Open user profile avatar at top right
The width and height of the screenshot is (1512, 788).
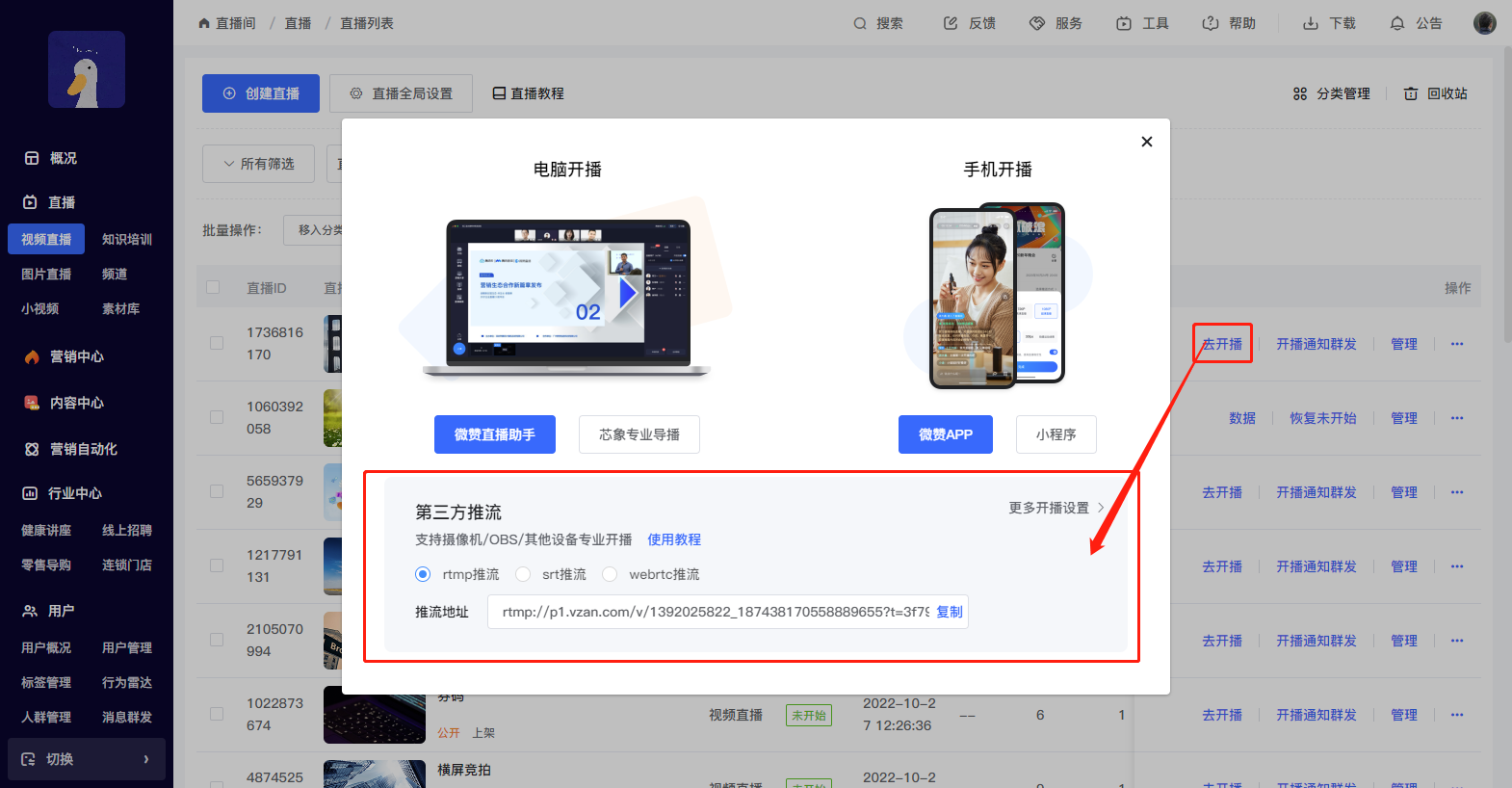pyautogui.click(x=1485, y=23)
